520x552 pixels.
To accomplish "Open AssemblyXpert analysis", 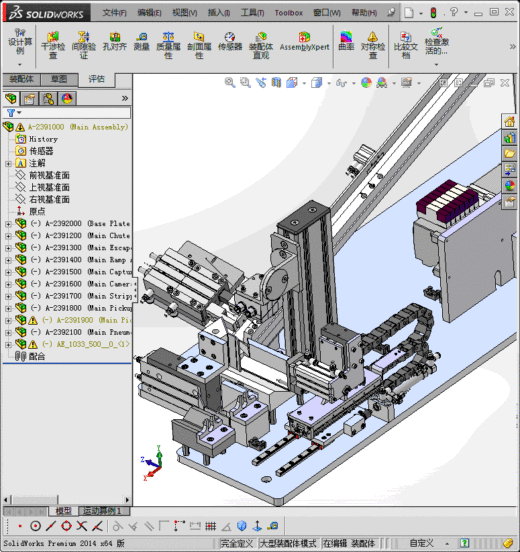I will point(305,42).
